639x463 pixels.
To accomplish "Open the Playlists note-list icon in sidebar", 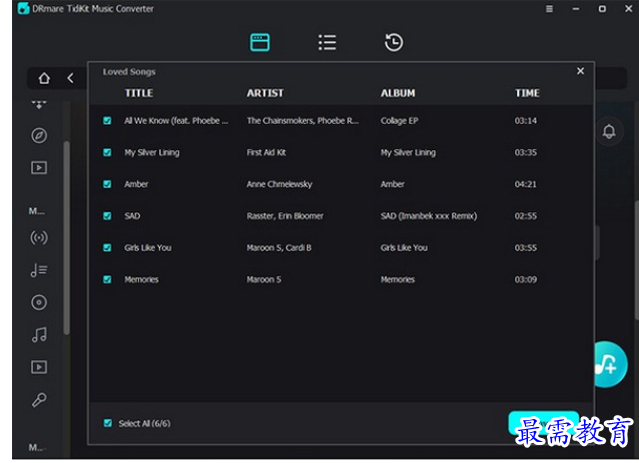I will click(39, 270).
